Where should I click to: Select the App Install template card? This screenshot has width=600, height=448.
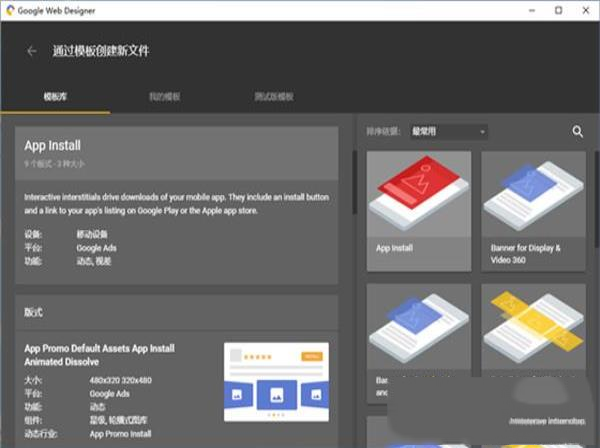click(x=419, y=211)
